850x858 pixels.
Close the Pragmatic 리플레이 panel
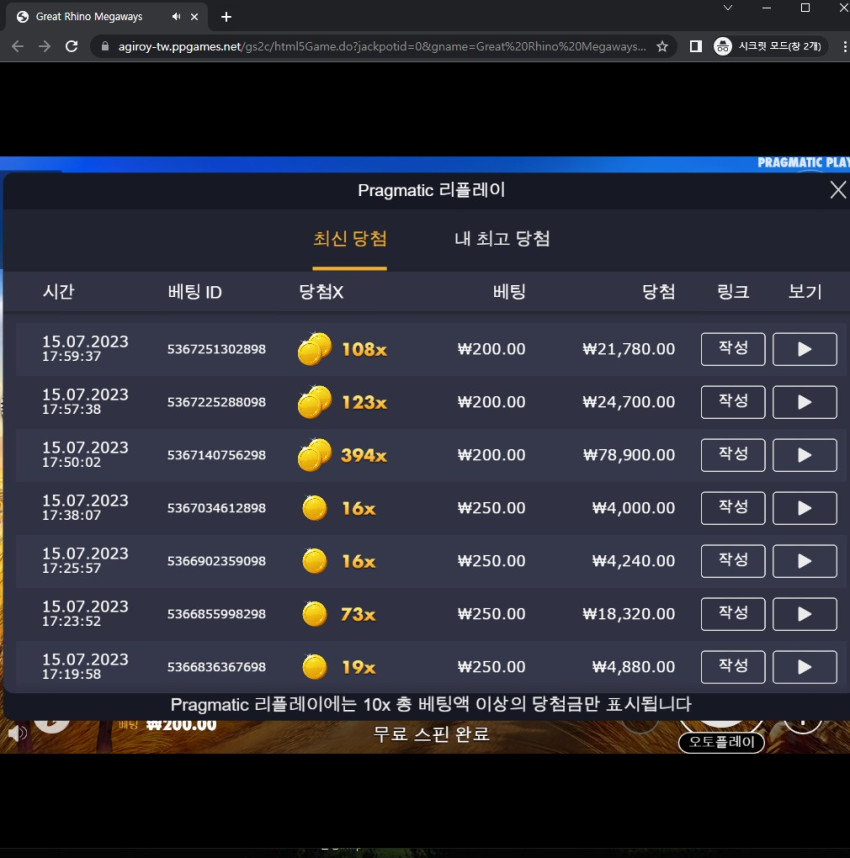[x=837, y=190]
